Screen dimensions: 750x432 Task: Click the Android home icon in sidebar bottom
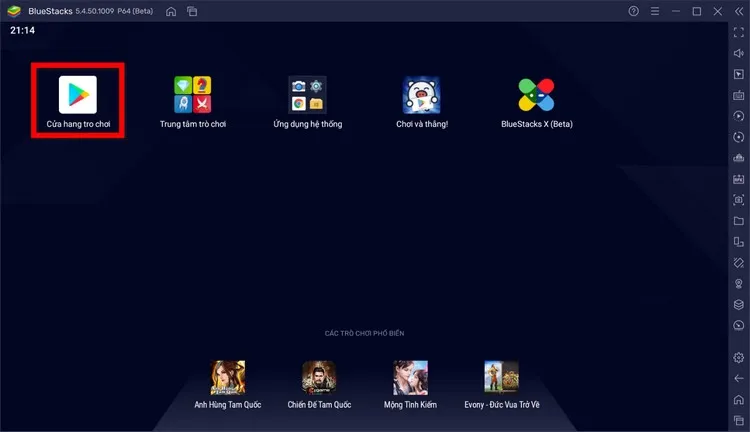tap(739, 399)
